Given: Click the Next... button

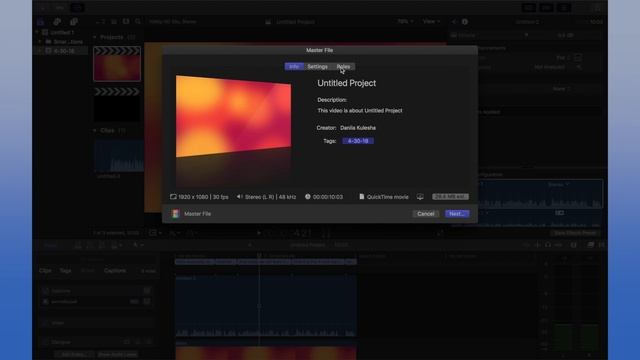Looking at the screenshot, I should [x=457, y=213].
